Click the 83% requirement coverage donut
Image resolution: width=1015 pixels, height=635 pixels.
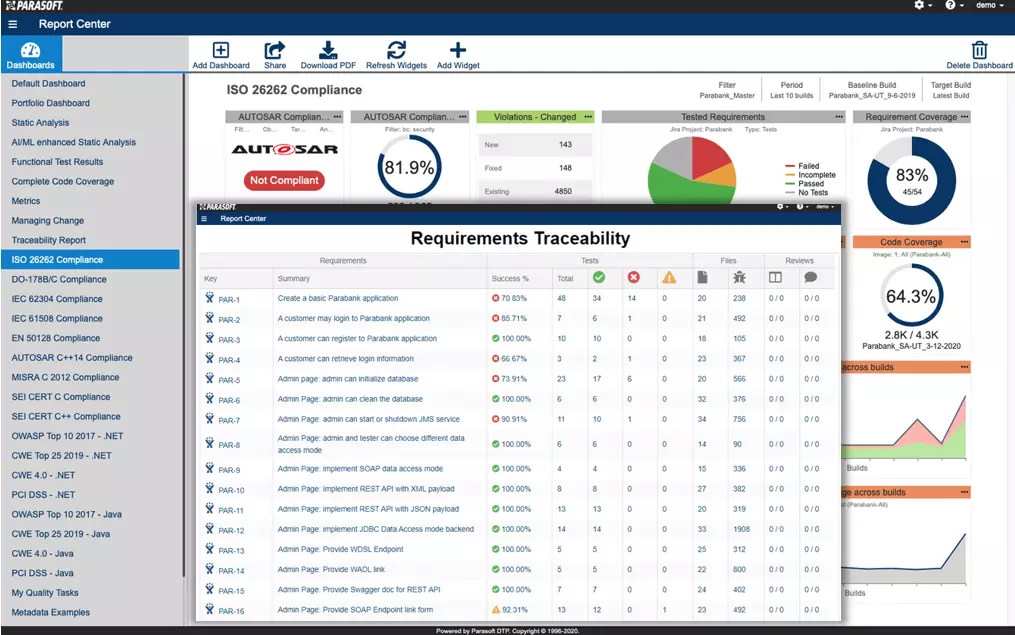coord(911,181)
